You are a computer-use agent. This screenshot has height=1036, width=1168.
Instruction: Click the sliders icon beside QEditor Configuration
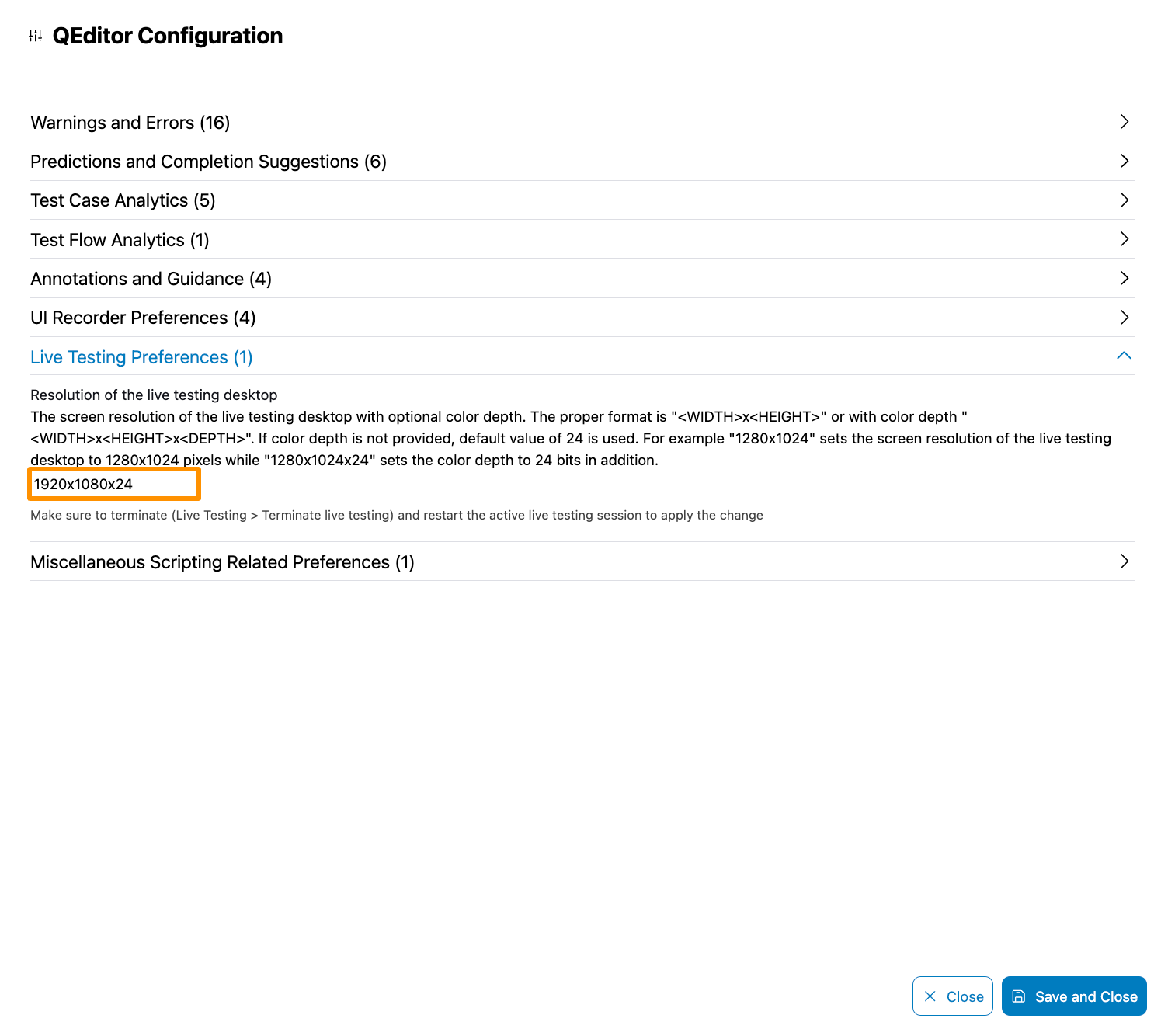pos(36,36)
